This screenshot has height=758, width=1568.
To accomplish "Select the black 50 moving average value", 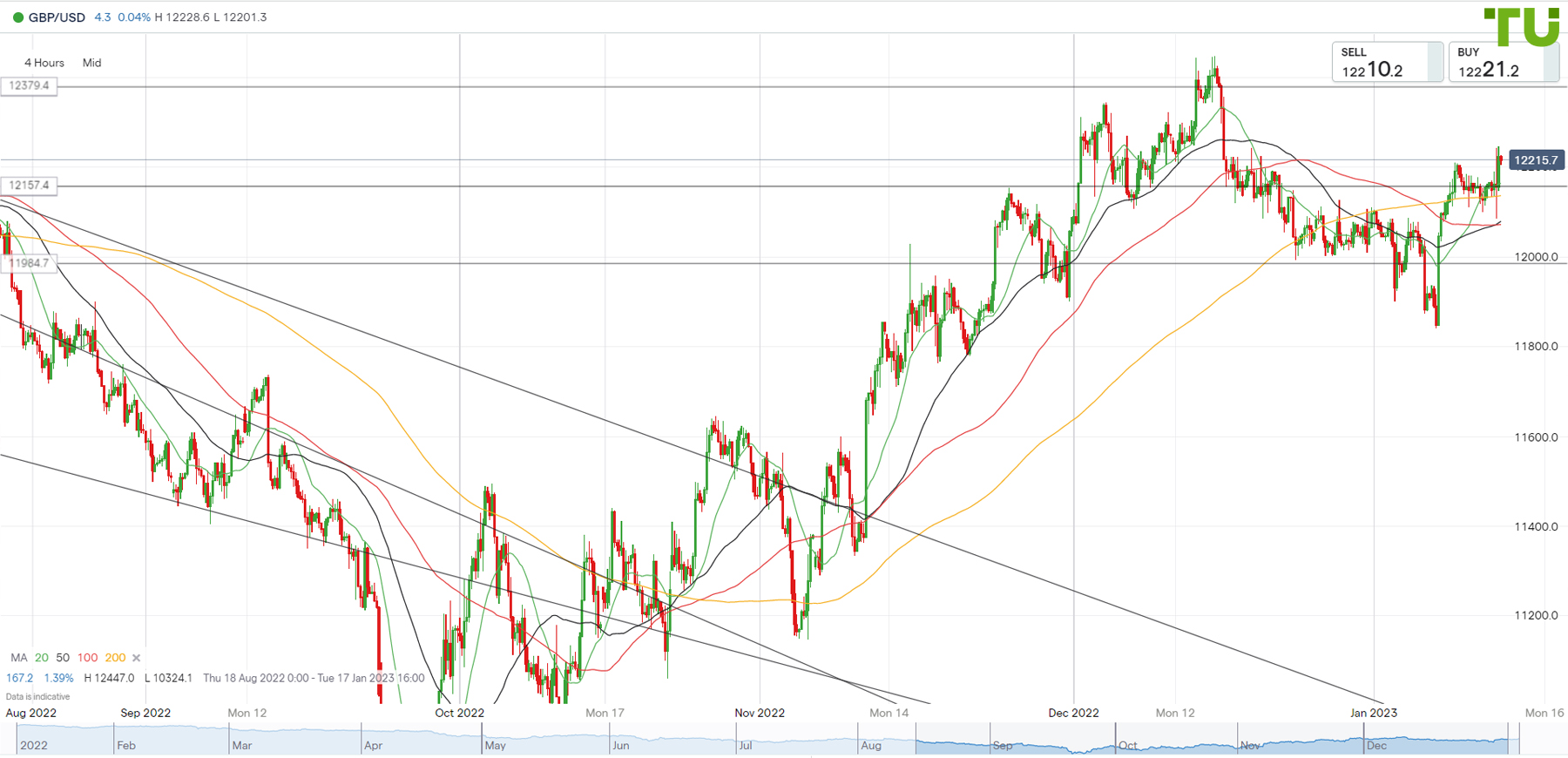I will 63,658.
